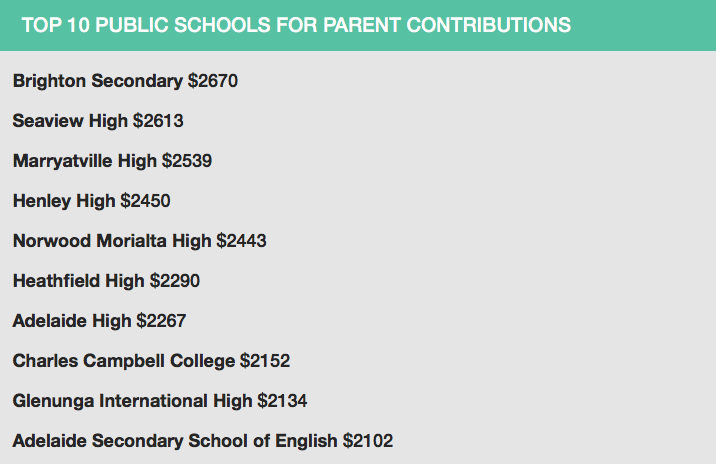
Task: Select the Marryatville High school name
Action: pos(85,161)
